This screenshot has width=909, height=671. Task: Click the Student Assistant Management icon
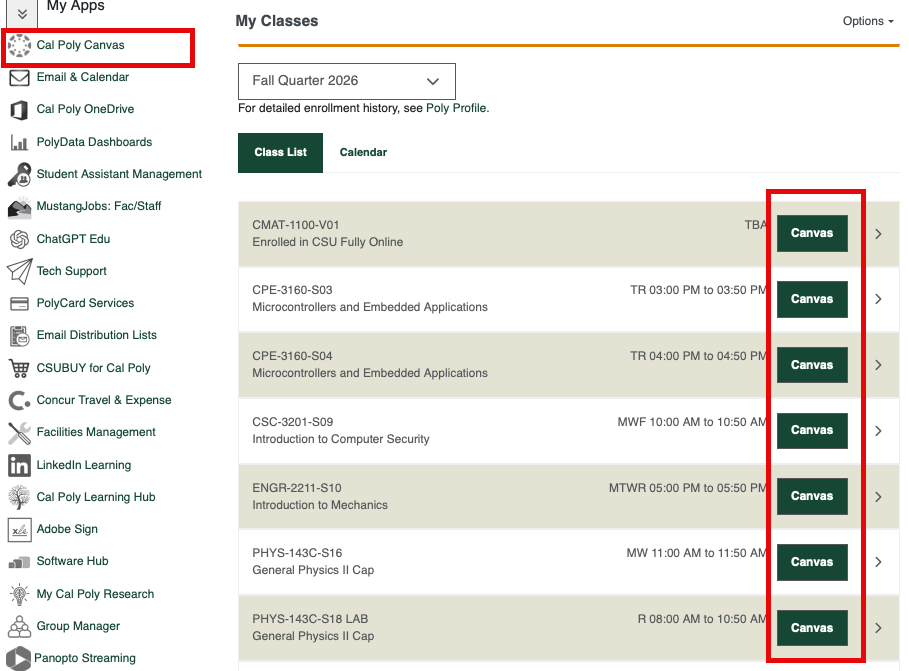[x=19, y=175]
